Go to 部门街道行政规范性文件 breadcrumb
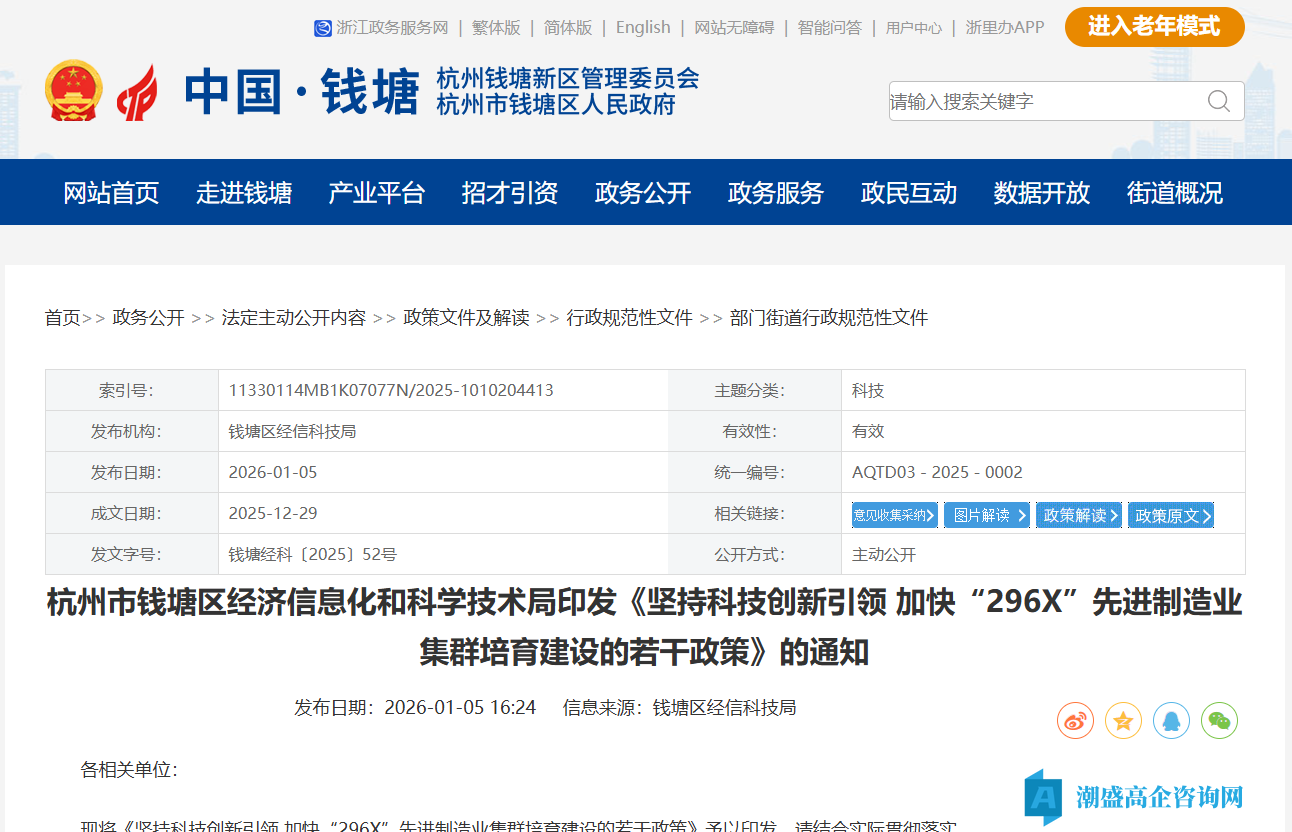Image resolution: width=1292 pixels, height=832 pixels. (829, 318)
